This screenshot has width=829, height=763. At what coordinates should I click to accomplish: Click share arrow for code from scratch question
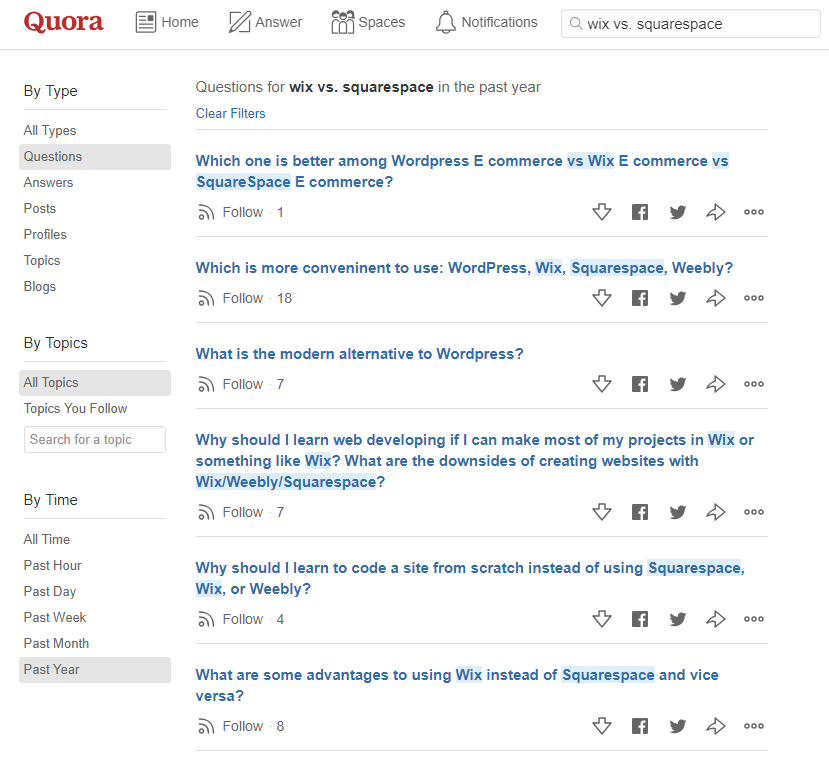point(716,619)
